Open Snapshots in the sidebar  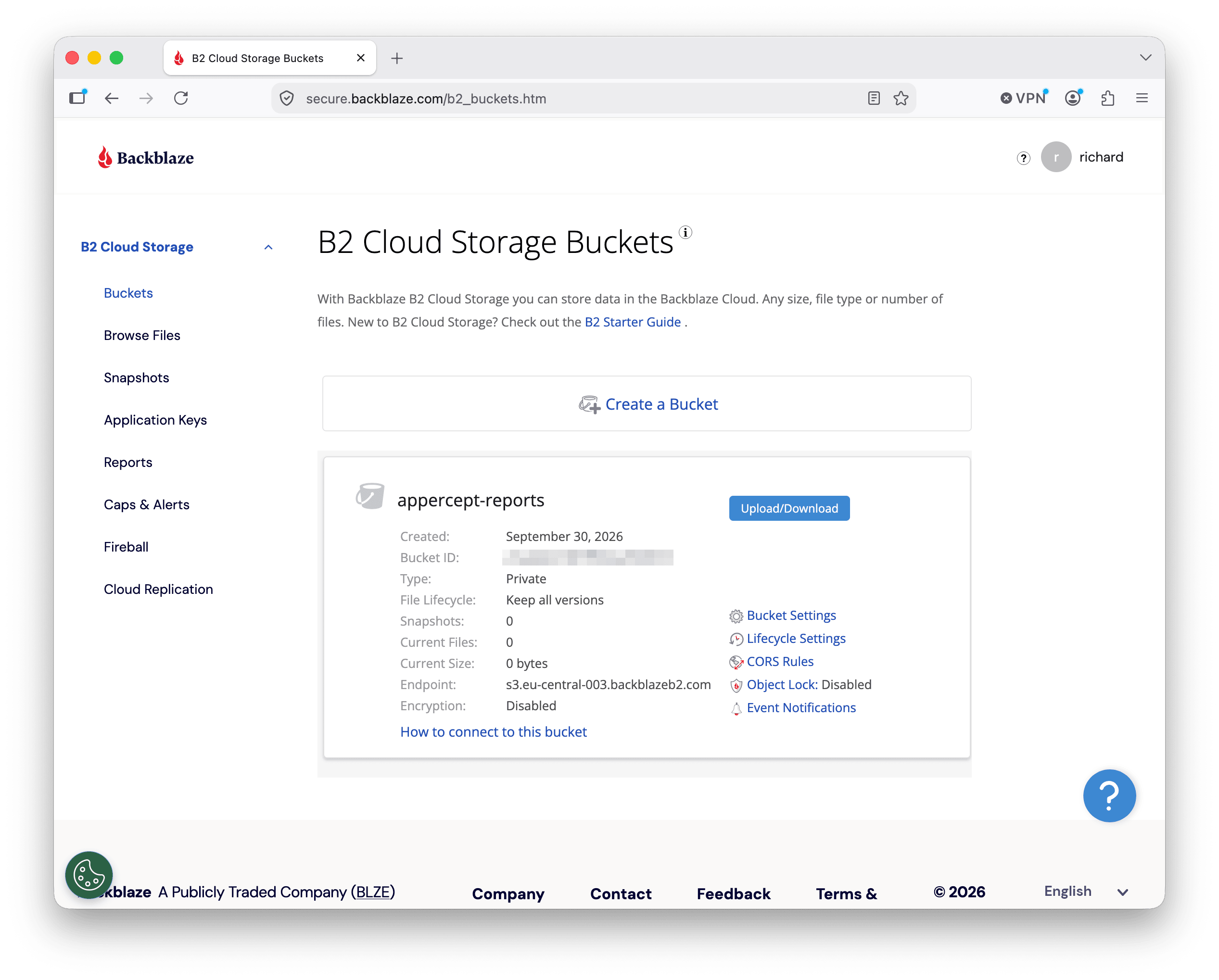click(136, 377)
